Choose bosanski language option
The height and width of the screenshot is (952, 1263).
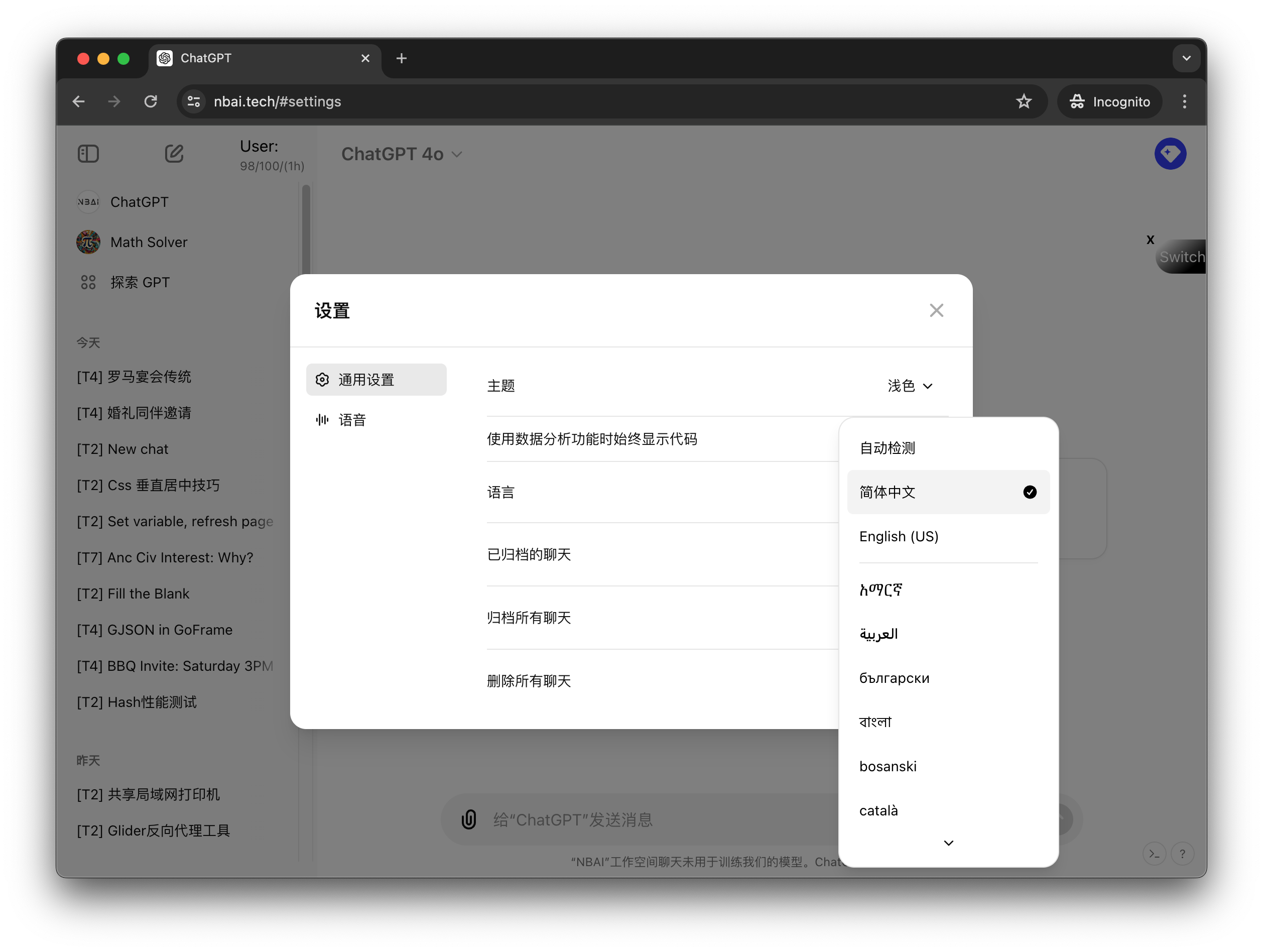948,766
